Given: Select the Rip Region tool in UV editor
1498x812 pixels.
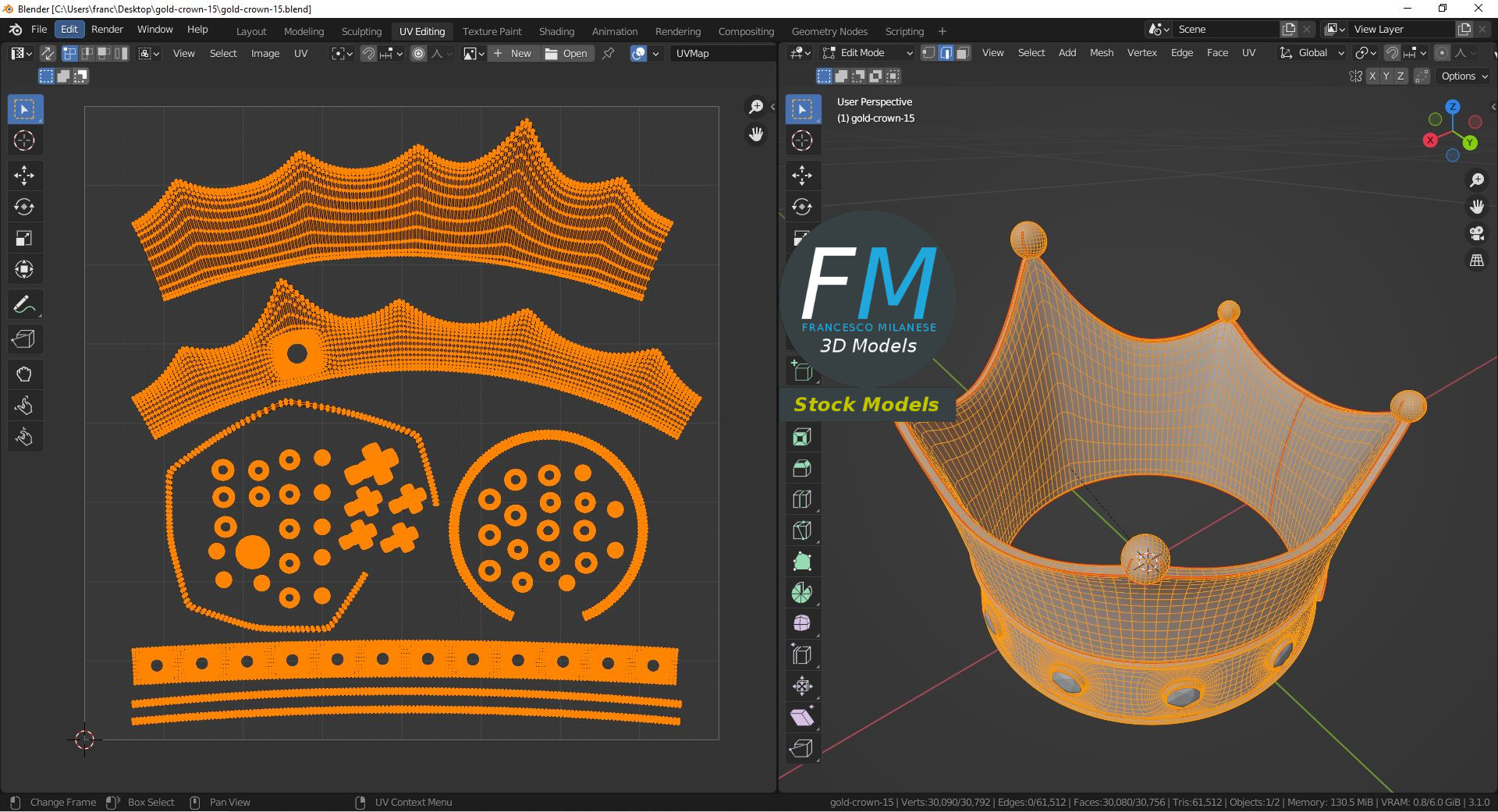Looking at the screenshot, I should (x=24, y=339).
